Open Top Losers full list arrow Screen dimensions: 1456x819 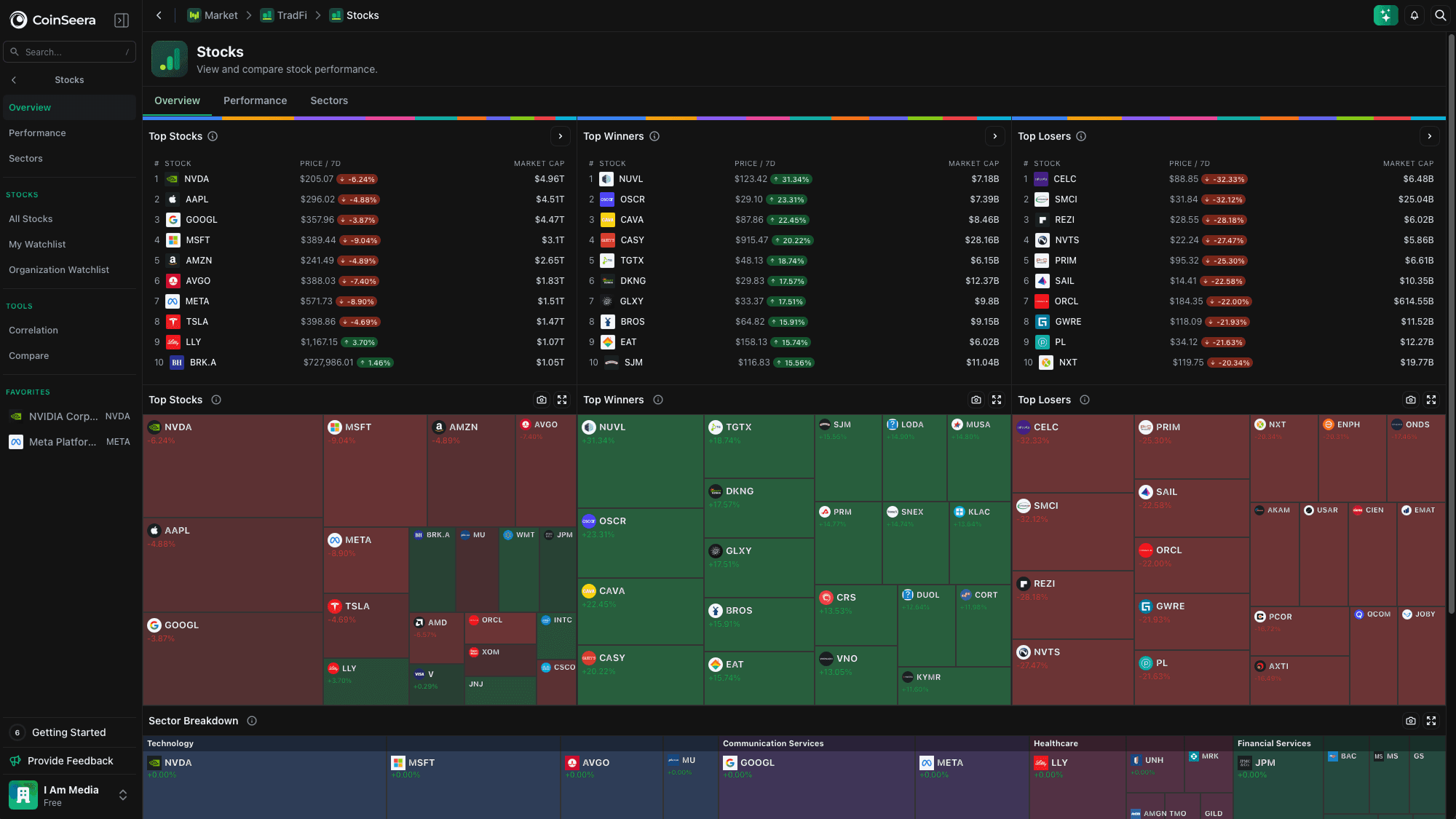coord(1430,136)
